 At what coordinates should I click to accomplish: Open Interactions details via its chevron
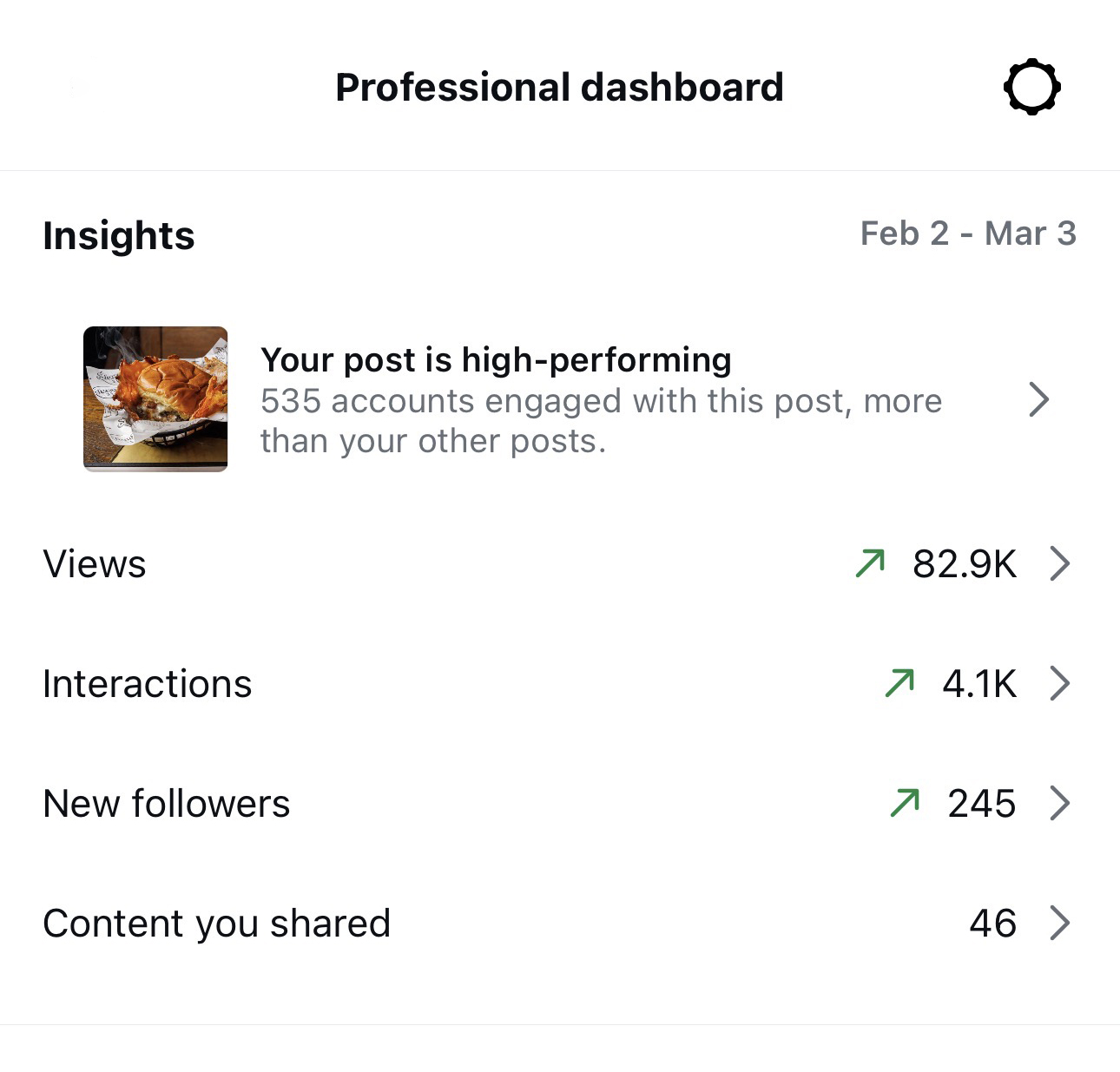(x=1060, y=683)
